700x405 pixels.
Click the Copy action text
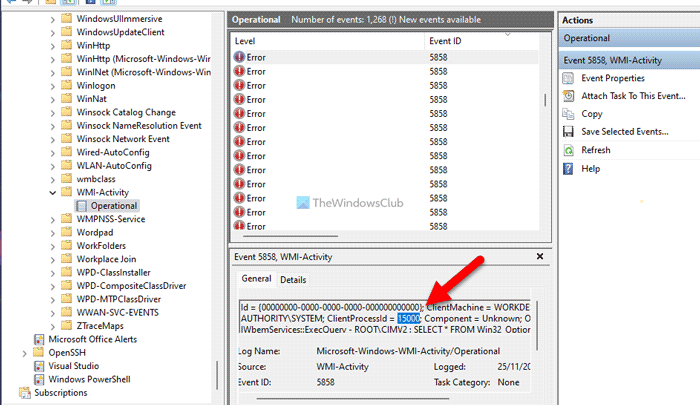pos(592,114)
